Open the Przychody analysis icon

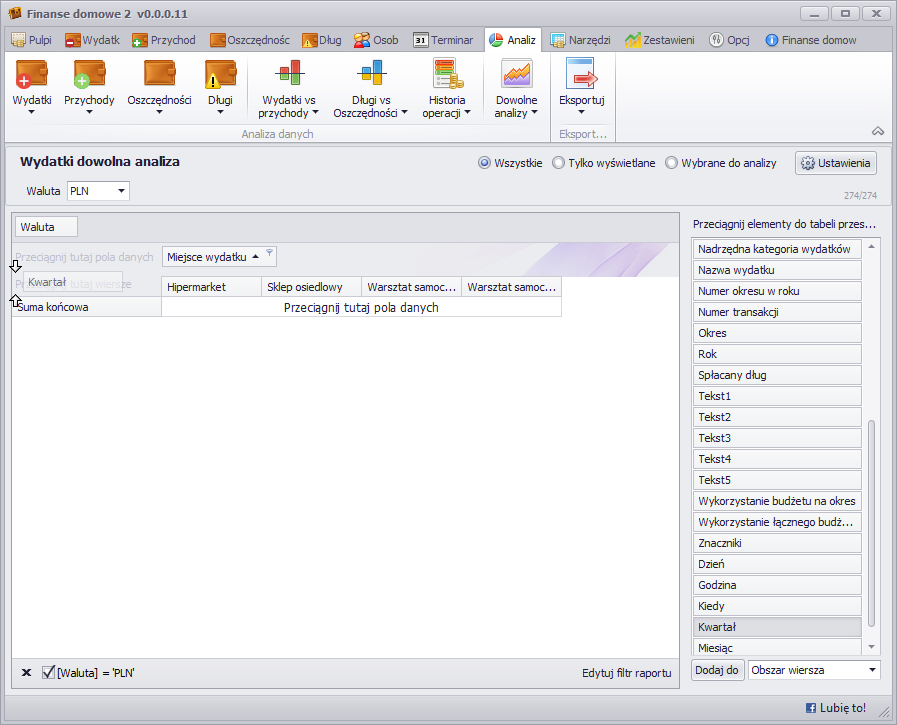(89, 75)
